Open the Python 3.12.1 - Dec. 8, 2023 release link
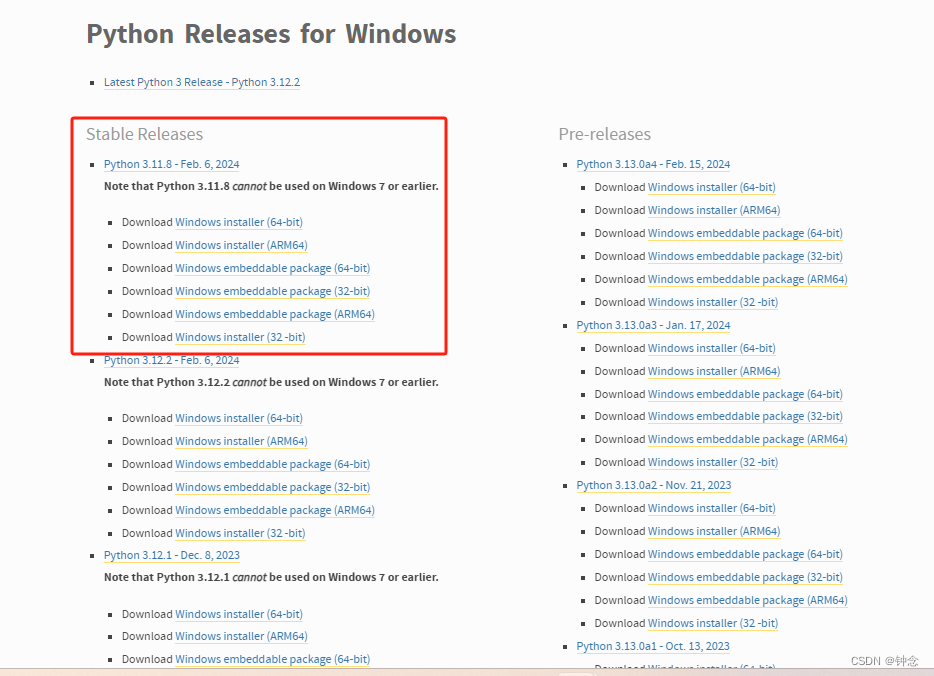Viewport: 934px width, 676px height. pos(172,556)
